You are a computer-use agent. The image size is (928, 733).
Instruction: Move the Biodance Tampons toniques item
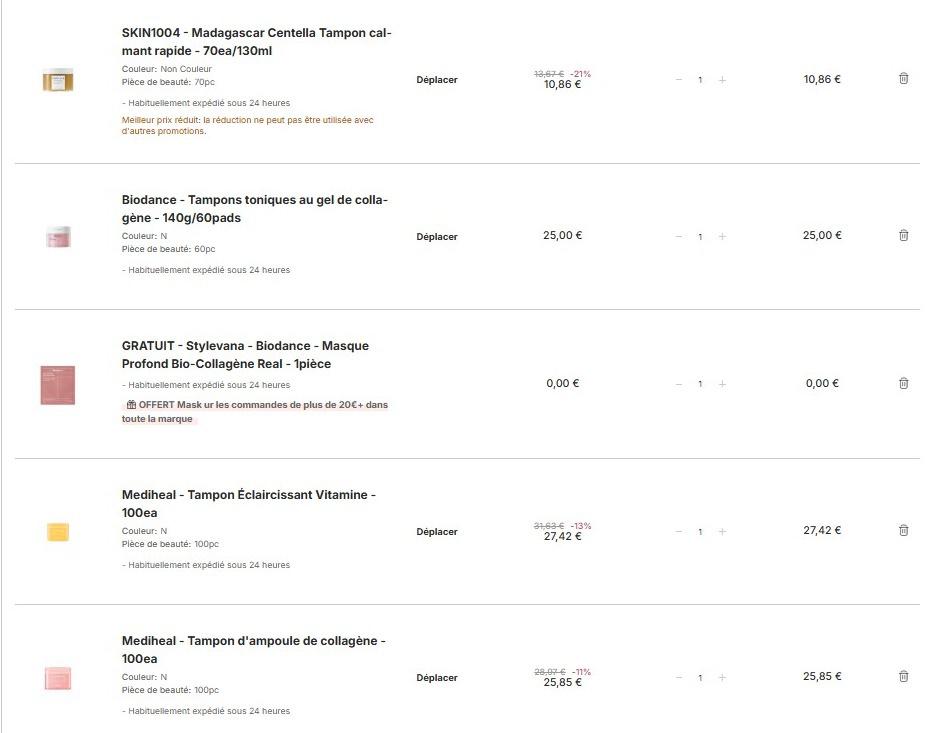click(437, 237)
